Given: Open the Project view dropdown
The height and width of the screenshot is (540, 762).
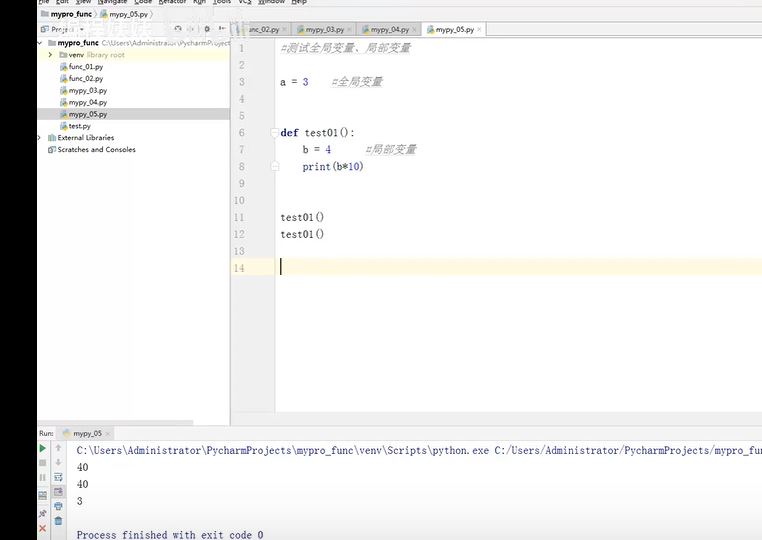Looking at the screenshot, I should click(82, 30).
